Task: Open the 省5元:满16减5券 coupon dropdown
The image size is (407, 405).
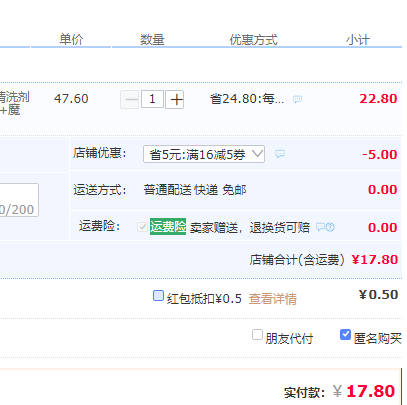Action: (x=204, y=154)
